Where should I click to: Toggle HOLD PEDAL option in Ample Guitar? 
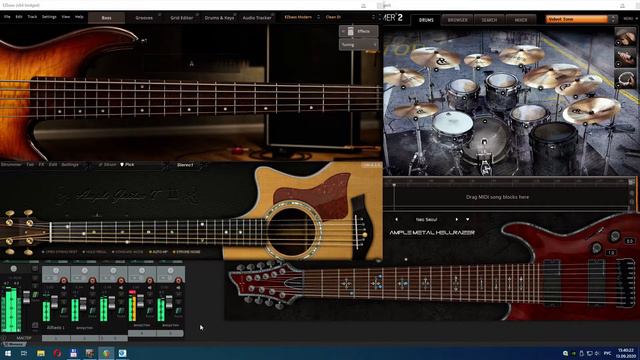click(94, 252)
